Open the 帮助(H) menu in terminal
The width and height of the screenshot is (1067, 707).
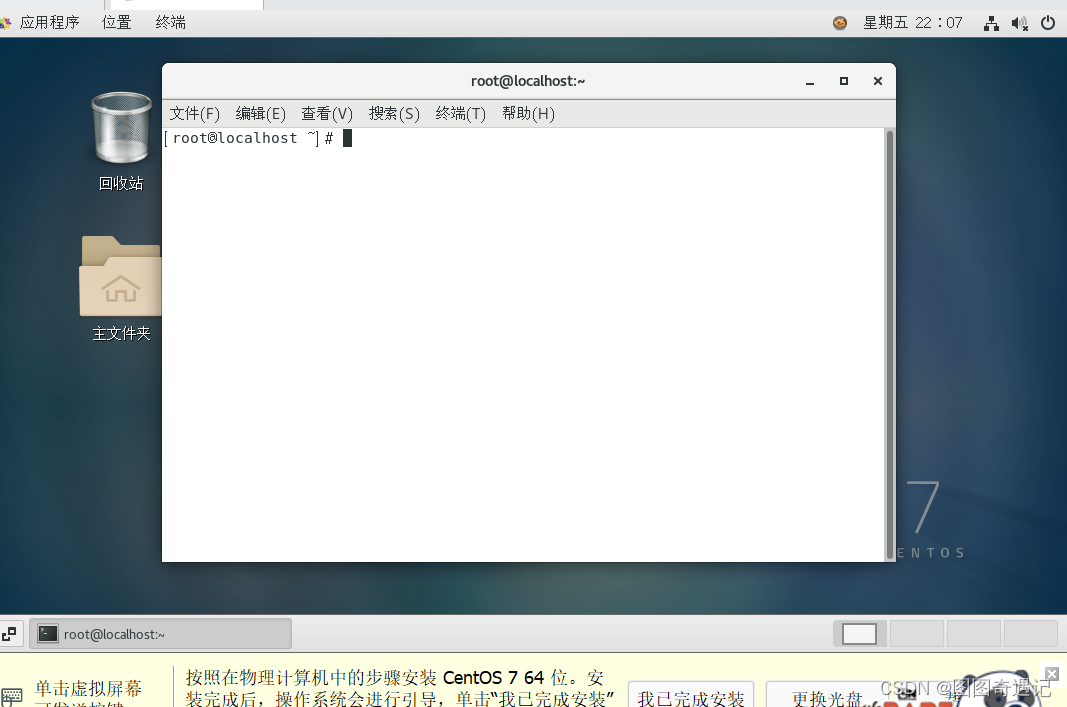(x=527, y=113)
